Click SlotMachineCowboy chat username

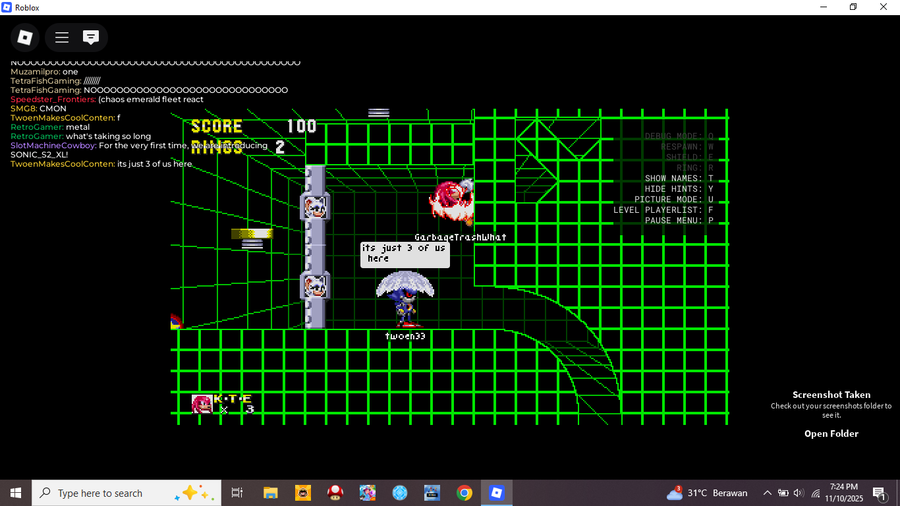[53, 146]
